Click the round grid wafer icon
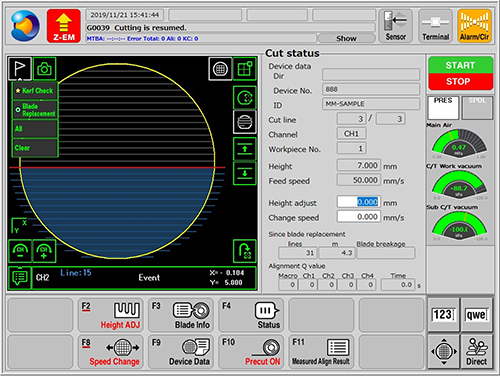 pos(220,69)
